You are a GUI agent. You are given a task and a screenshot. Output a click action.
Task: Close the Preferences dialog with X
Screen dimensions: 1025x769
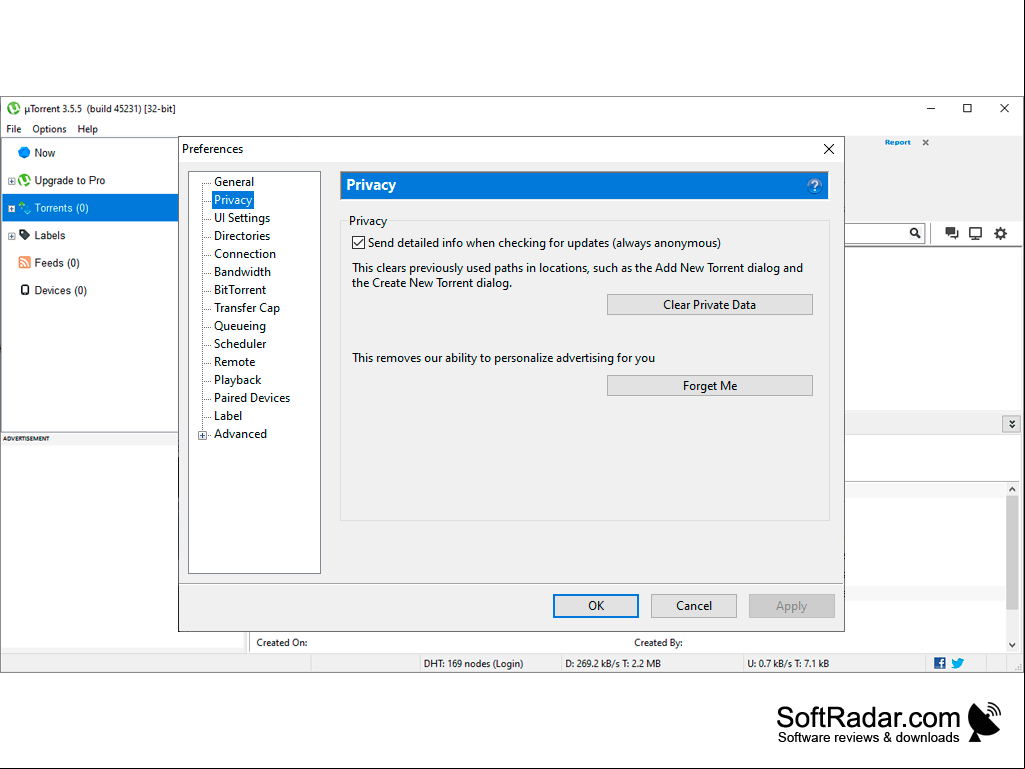tap(828, 149)
